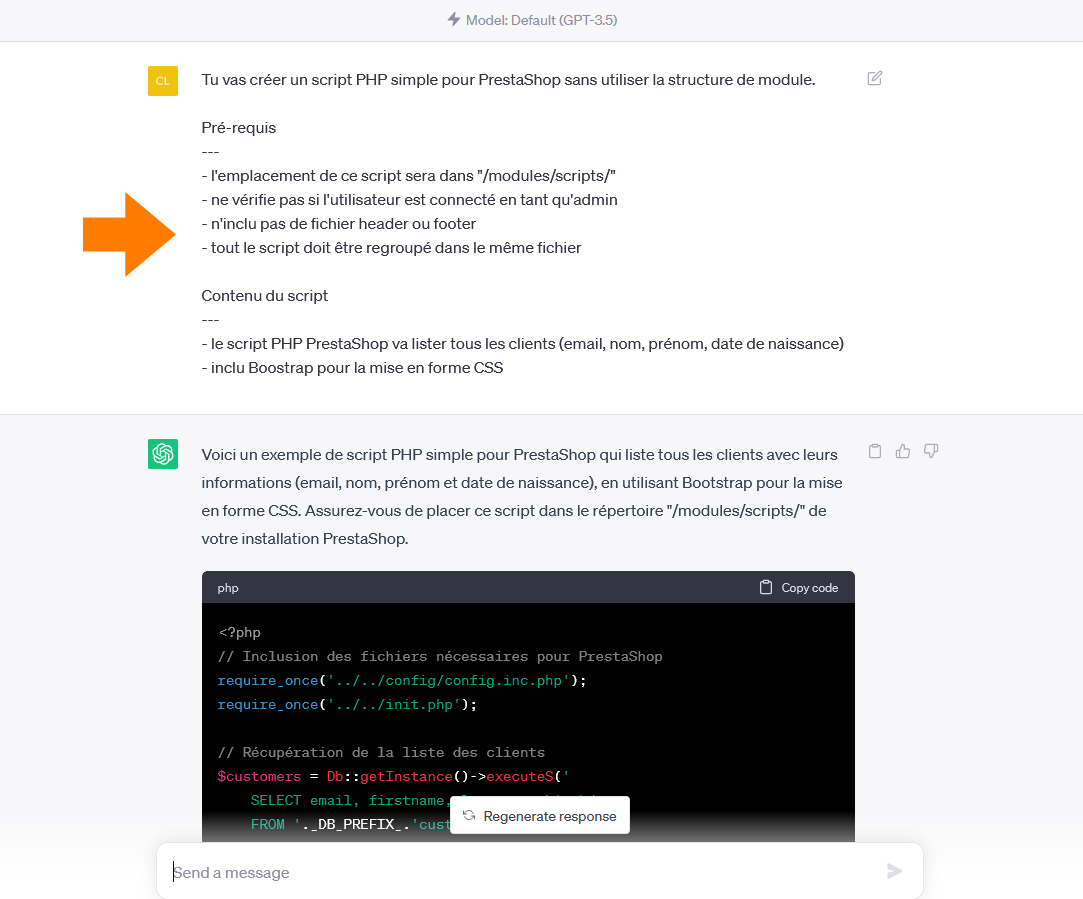Image resolution: width=1083 pixels, height=899 pixels.
Task: Click the yellow CL user avatar
Action: 163,81
